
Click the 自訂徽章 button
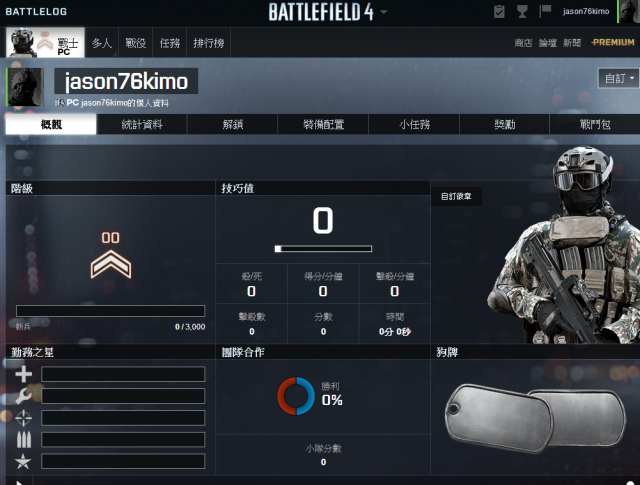tap(456, 196)
